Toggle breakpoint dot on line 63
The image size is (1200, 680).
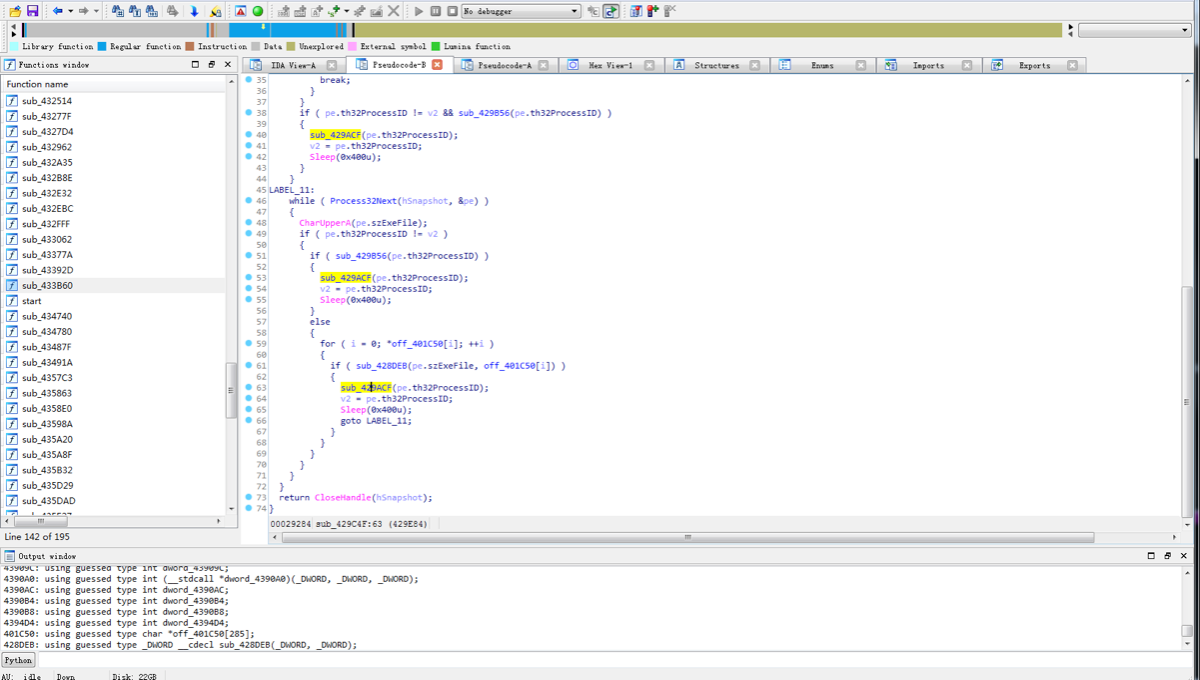[249, 387]
